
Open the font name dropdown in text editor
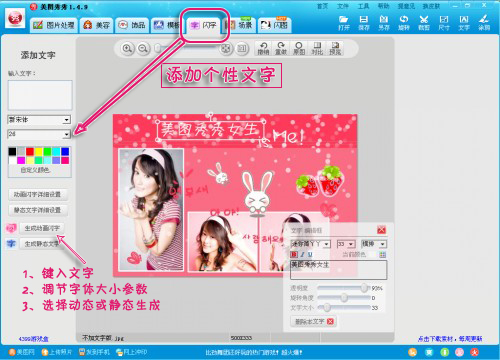point(327,244)
